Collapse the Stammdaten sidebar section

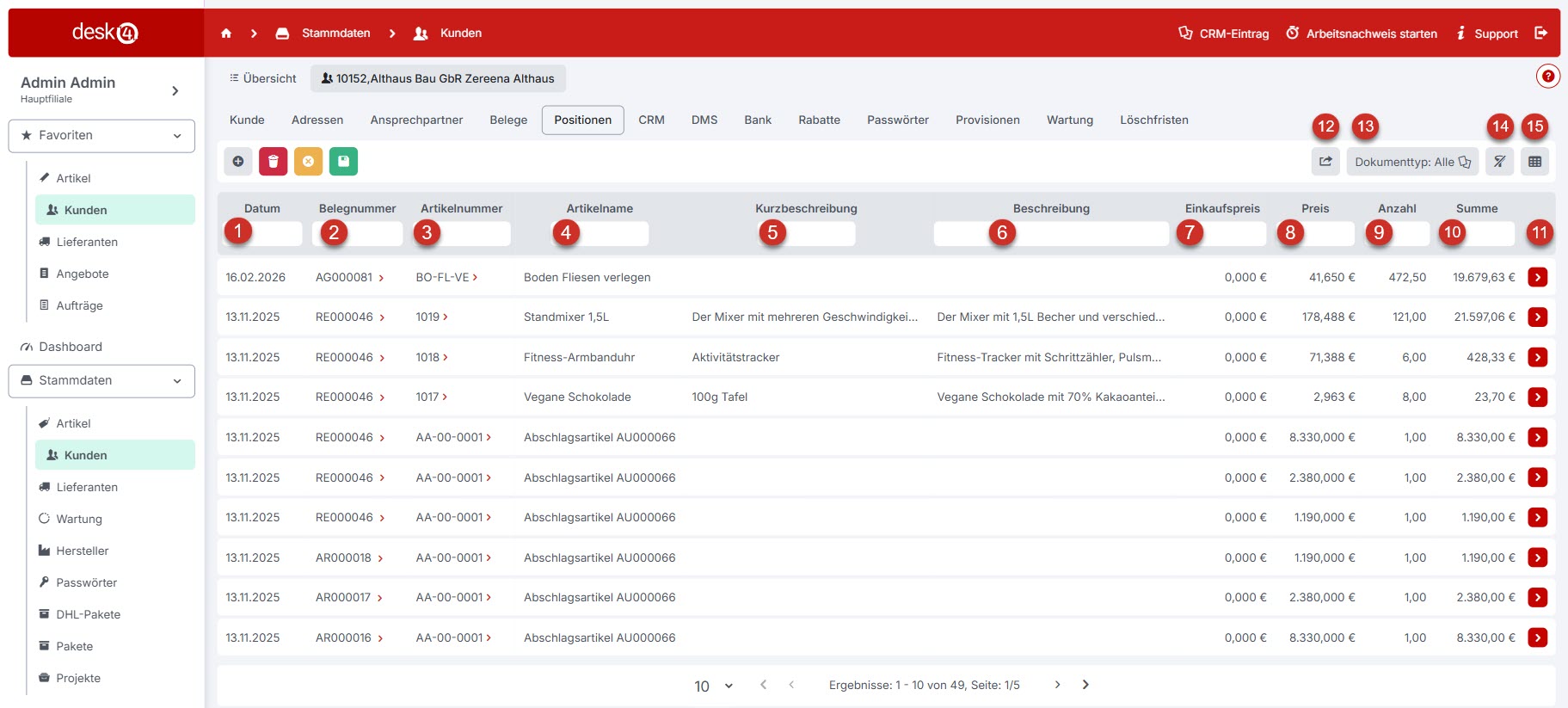point(101,381)
